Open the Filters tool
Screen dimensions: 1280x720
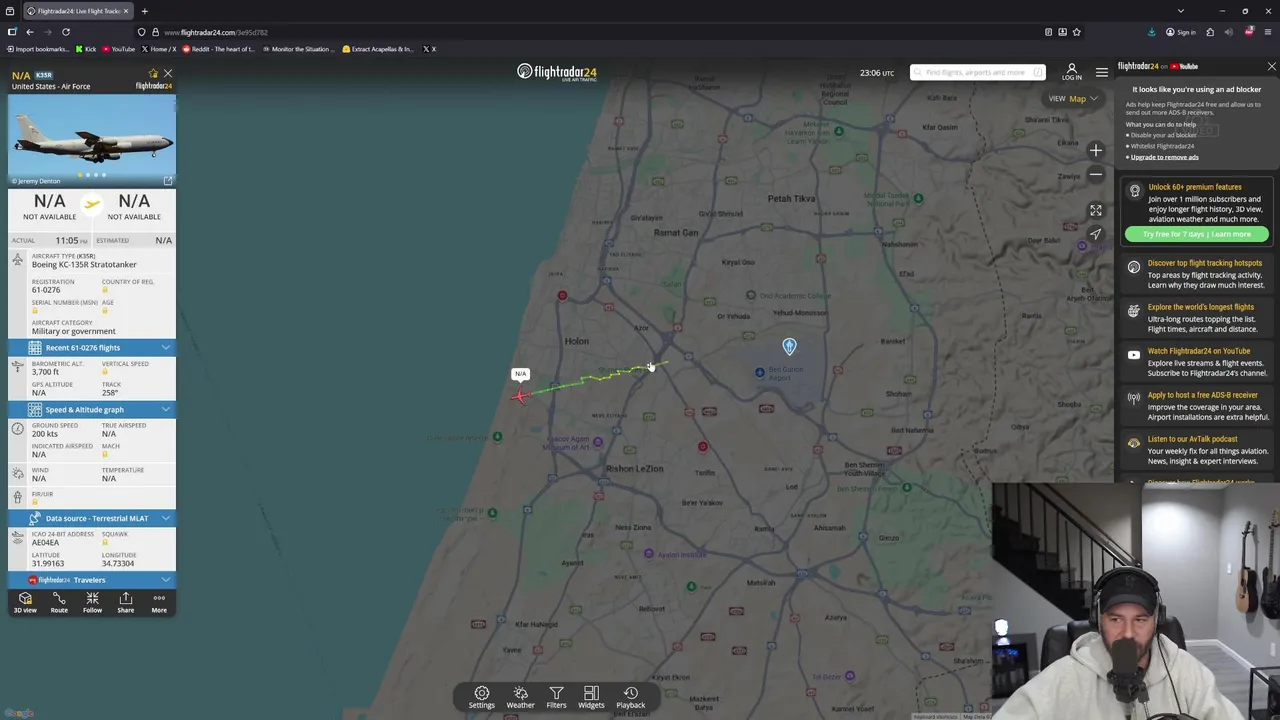(x=556, y=697)
